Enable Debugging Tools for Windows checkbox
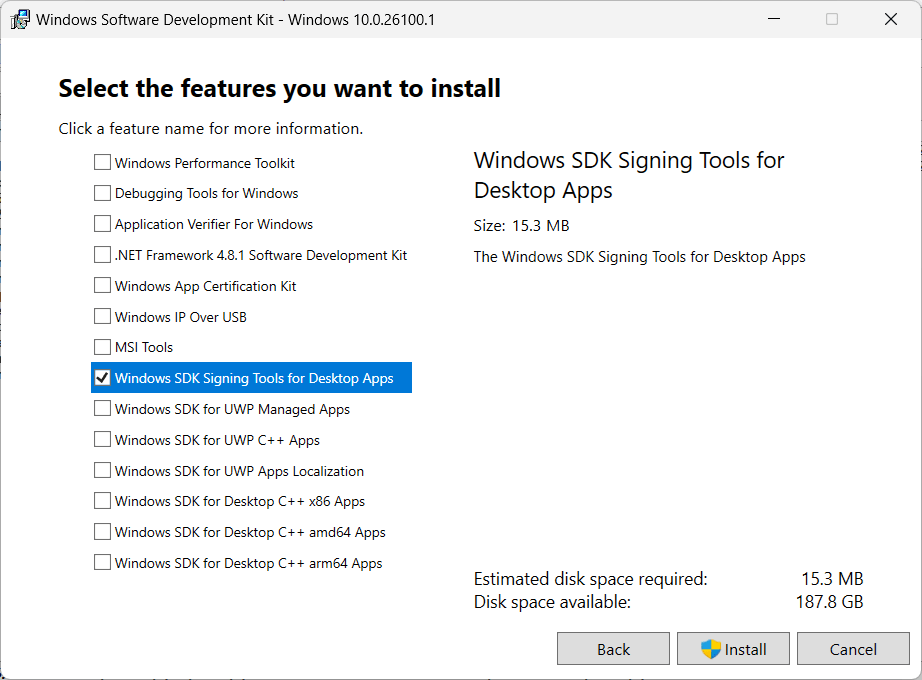This screenshot has height=680, width=922. click(102, 192)
